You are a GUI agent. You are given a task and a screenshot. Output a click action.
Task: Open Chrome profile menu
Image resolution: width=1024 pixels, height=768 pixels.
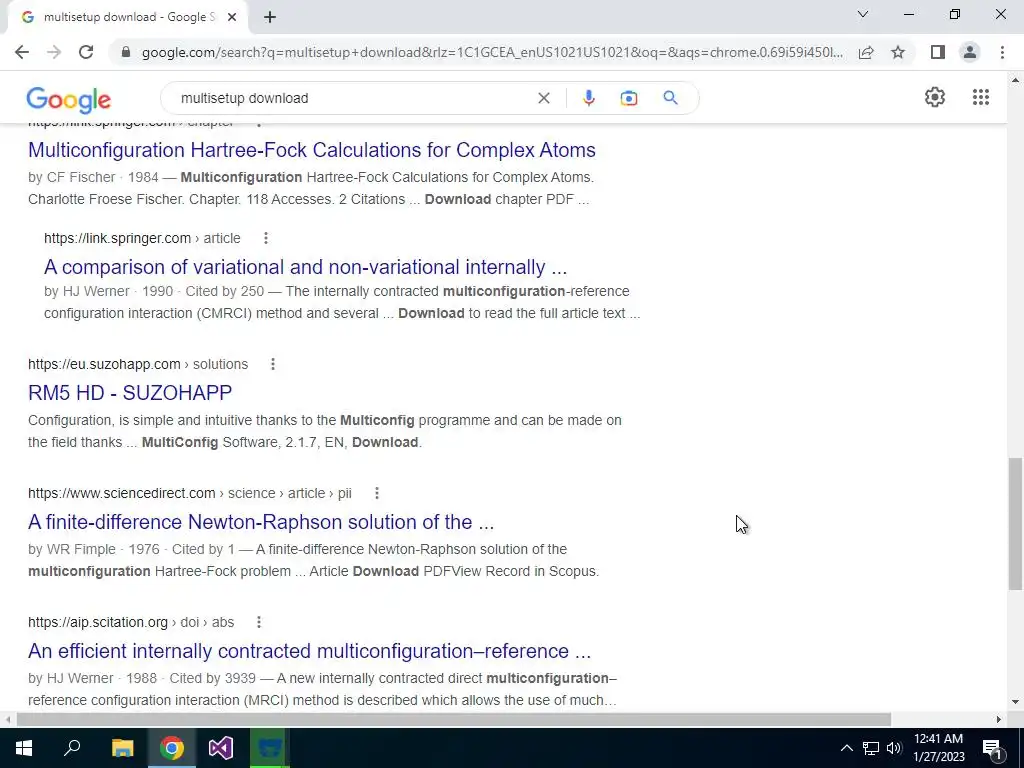point(970,52)
